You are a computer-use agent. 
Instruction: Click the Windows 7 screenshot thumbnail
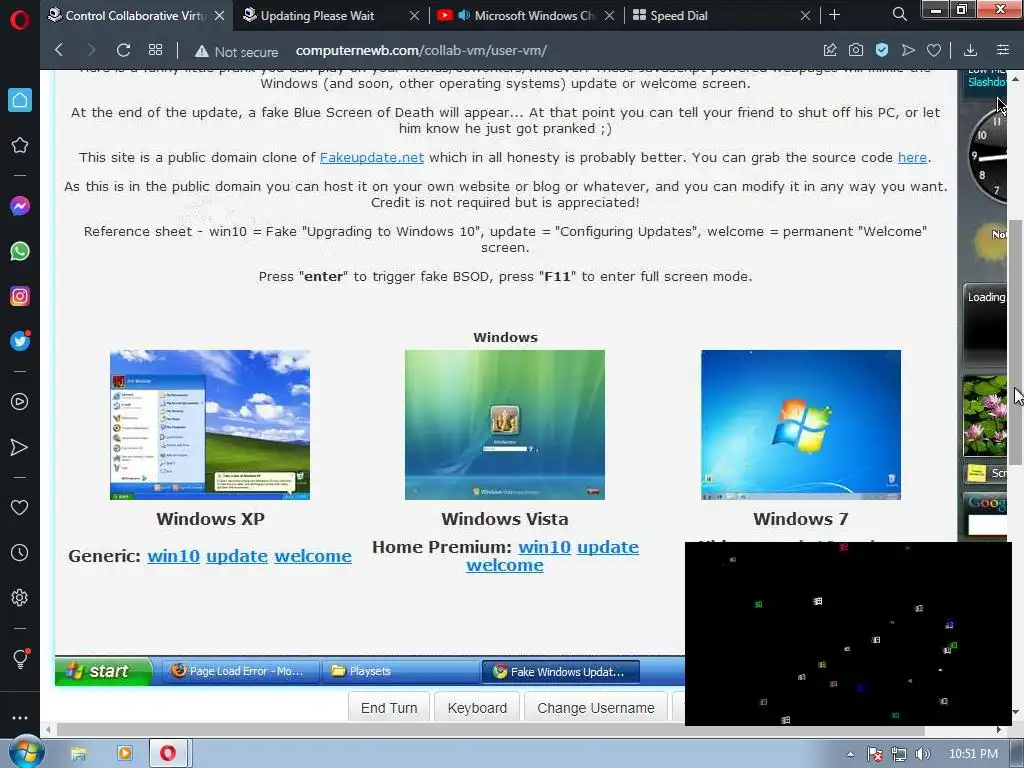(x=801, y=424)
